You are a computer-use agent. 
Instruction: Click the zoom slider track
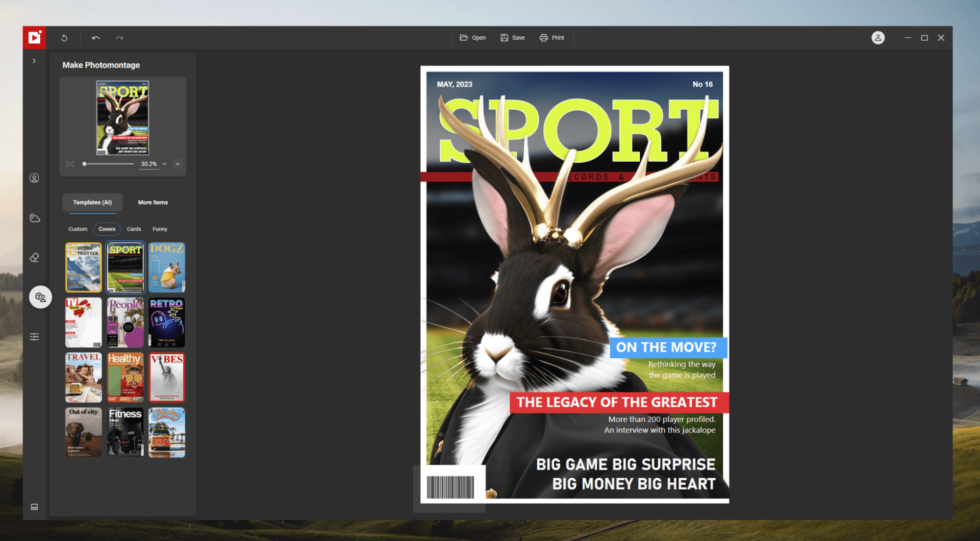click(x=108, y=163)
